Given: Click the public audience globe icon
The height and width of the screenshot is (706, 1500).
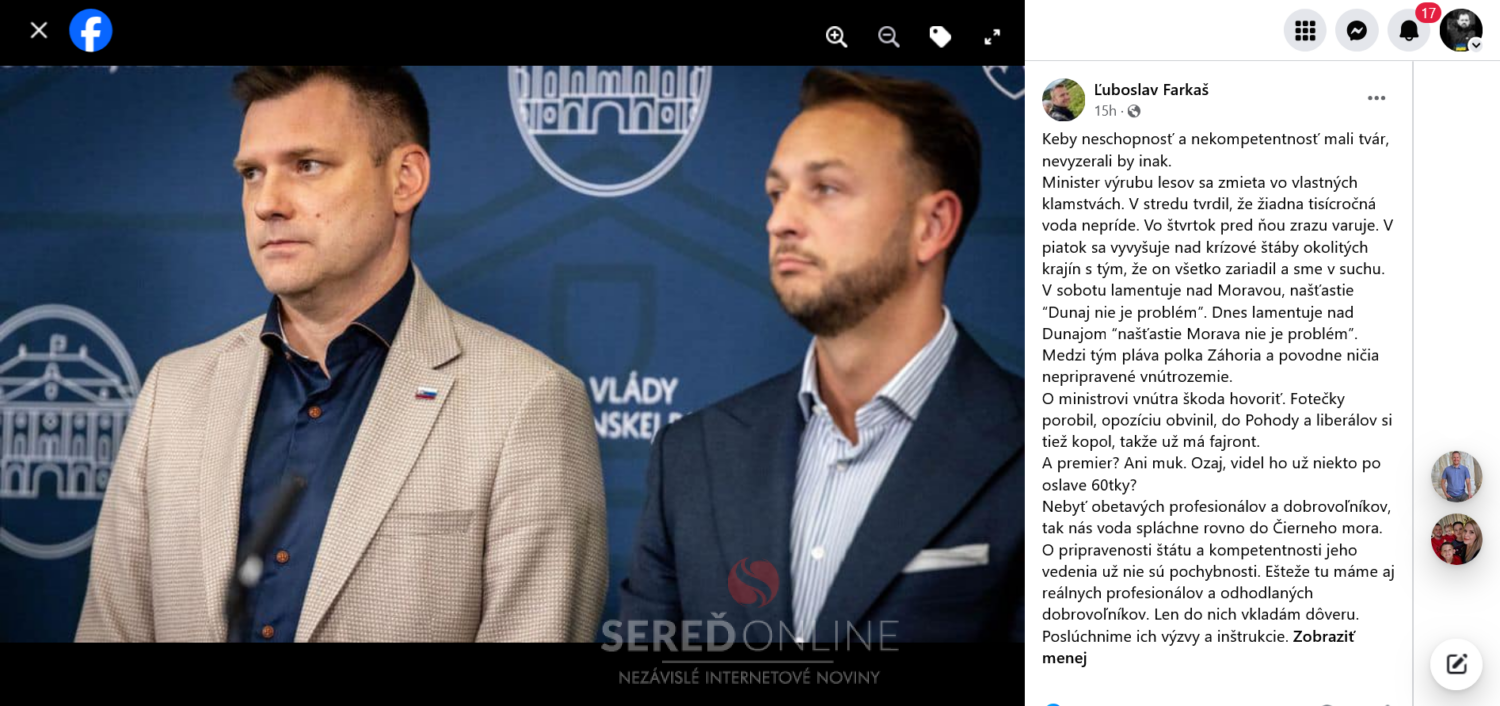Looking at the screenshot, I should click(x=1134, y=111).
